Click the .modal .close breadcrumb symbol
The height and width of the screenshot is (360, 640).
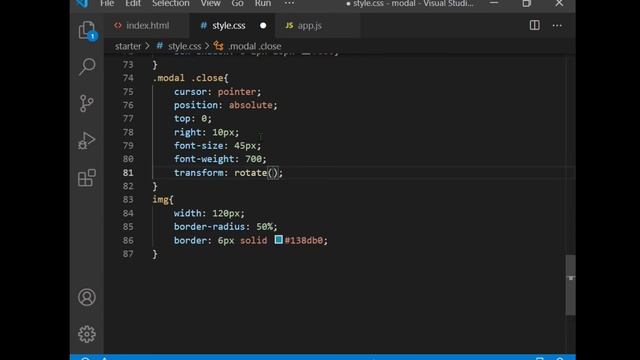tap(255, 46)
